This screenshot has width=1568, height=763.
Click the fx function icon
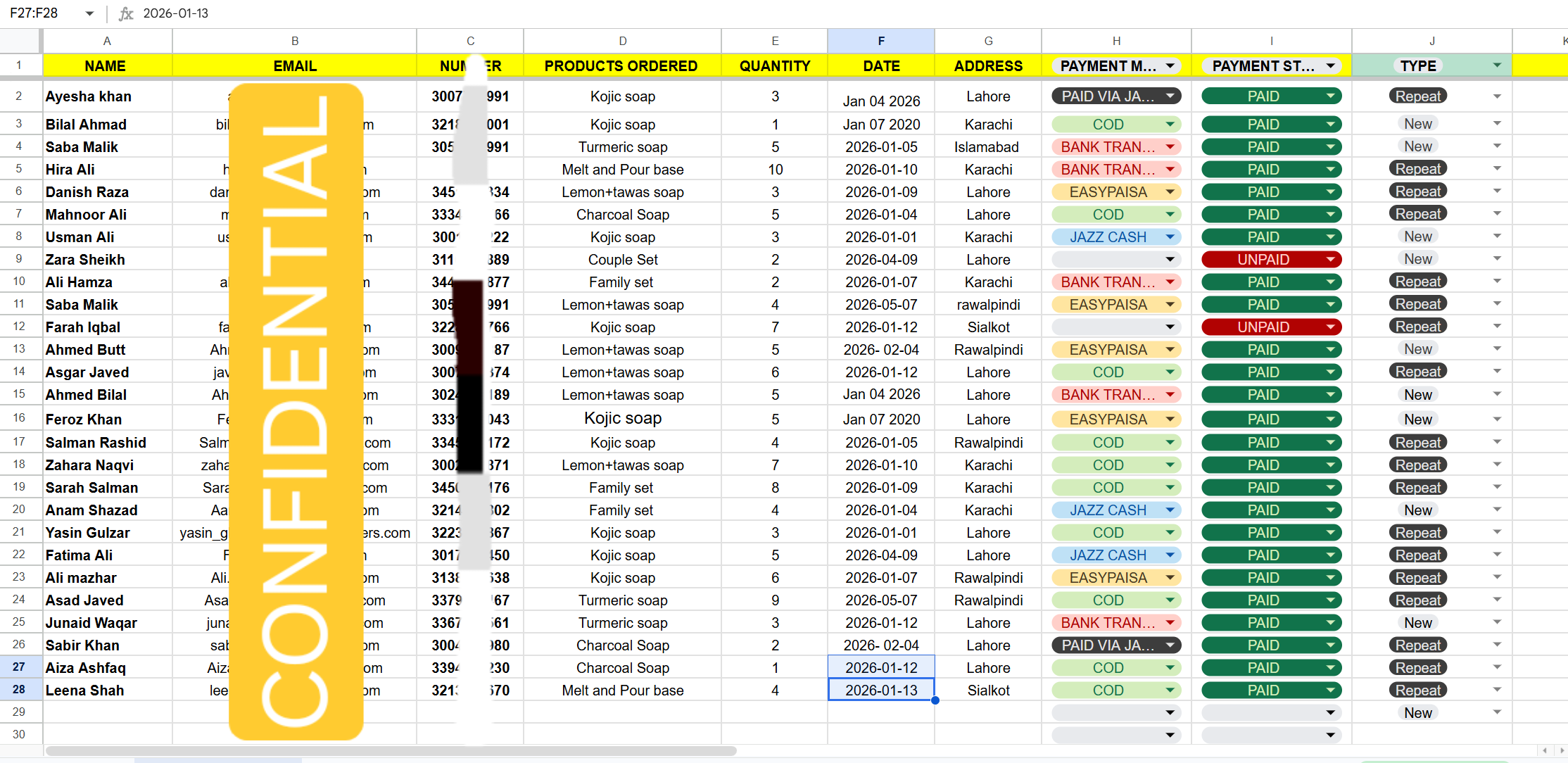126,13
